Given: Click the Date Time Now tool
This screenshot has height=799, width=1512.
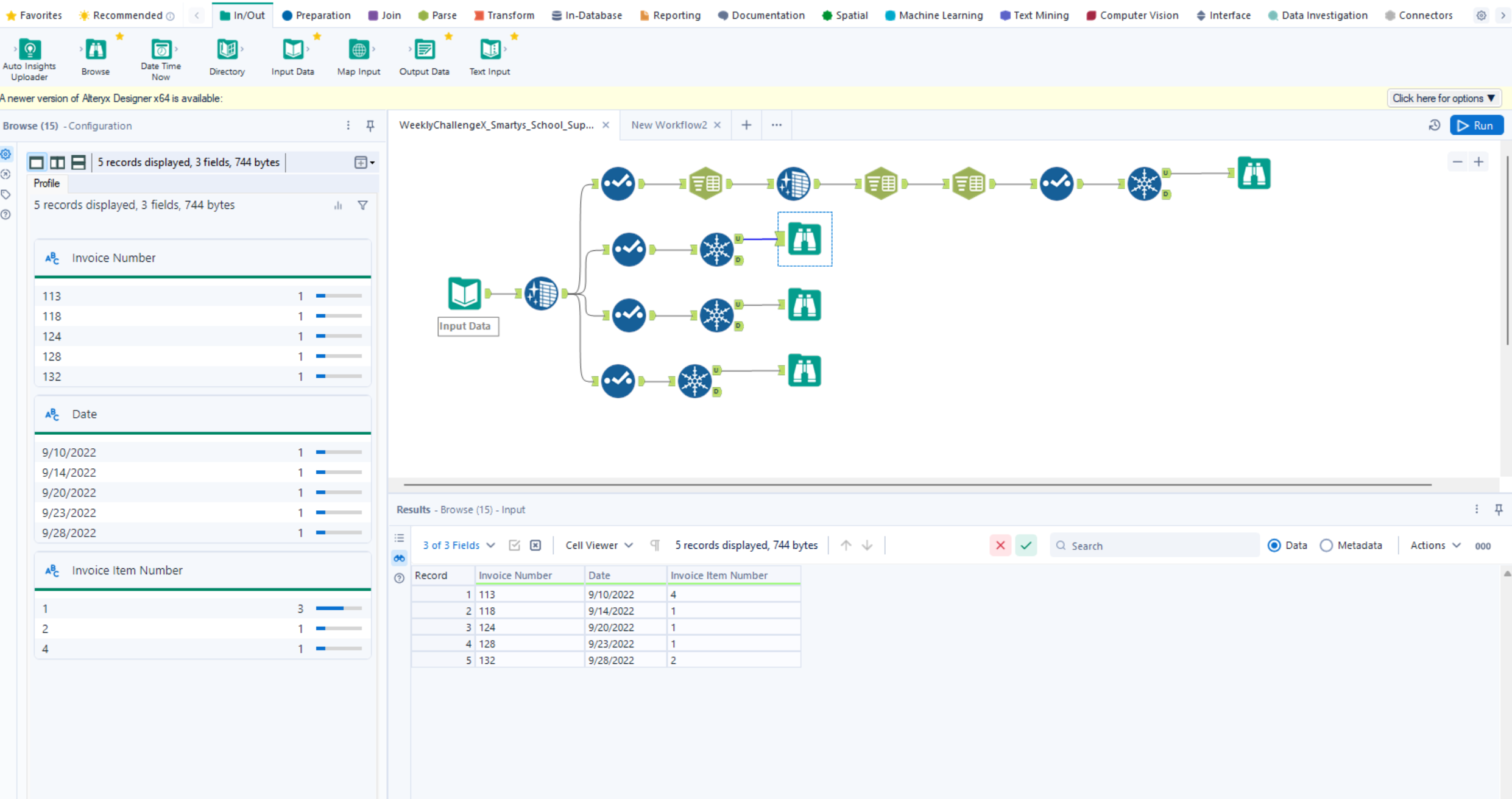Looking at the screenshot, I should [x=161, y=50].
